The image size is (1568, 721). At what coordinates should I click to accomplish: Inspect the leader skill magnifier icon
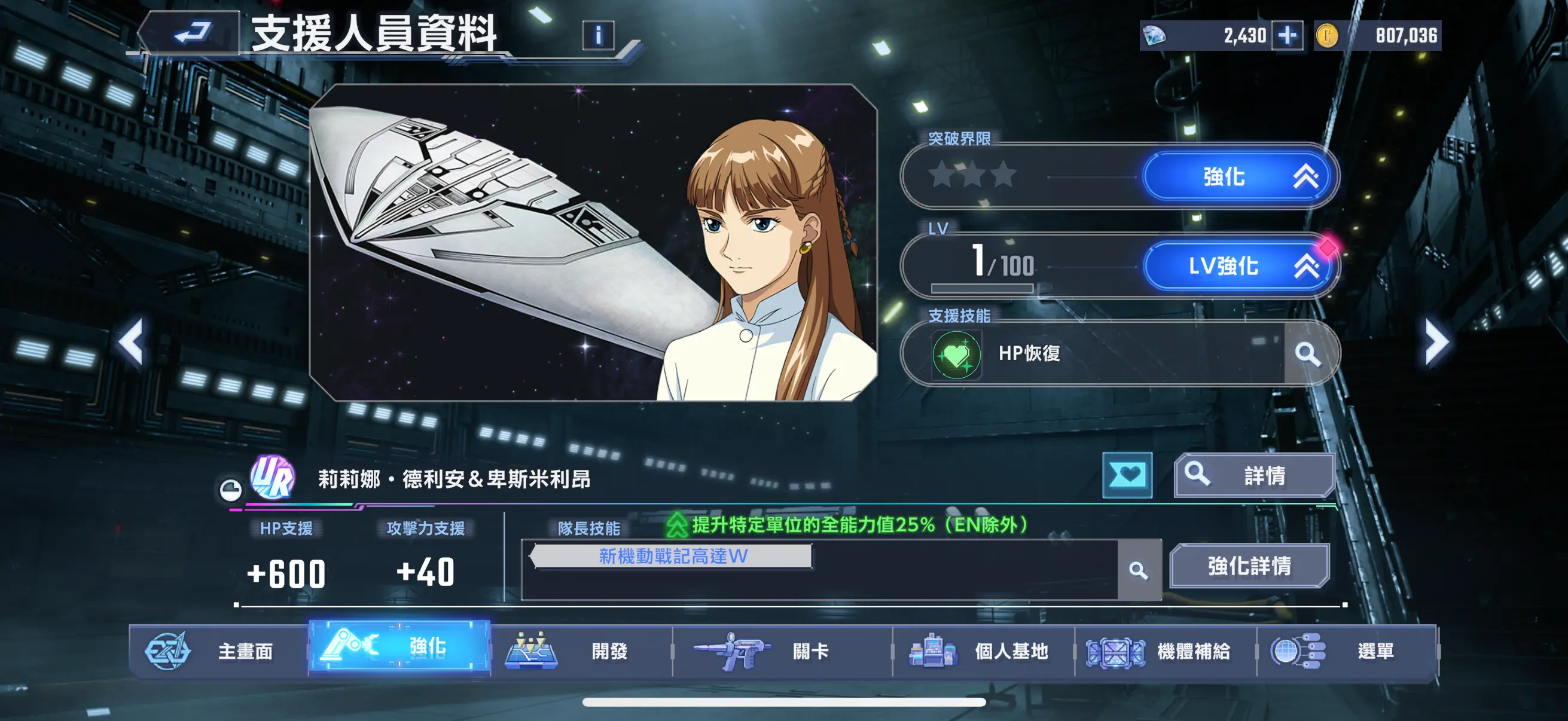point(1138,570)
